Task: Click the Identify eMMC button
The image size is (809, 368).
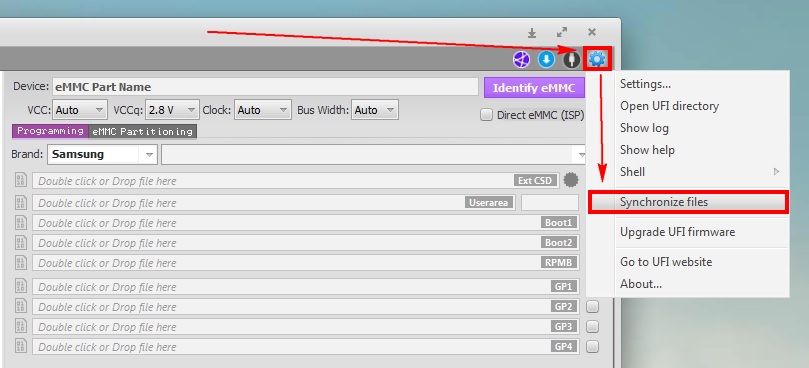Action: coord(534,88)
